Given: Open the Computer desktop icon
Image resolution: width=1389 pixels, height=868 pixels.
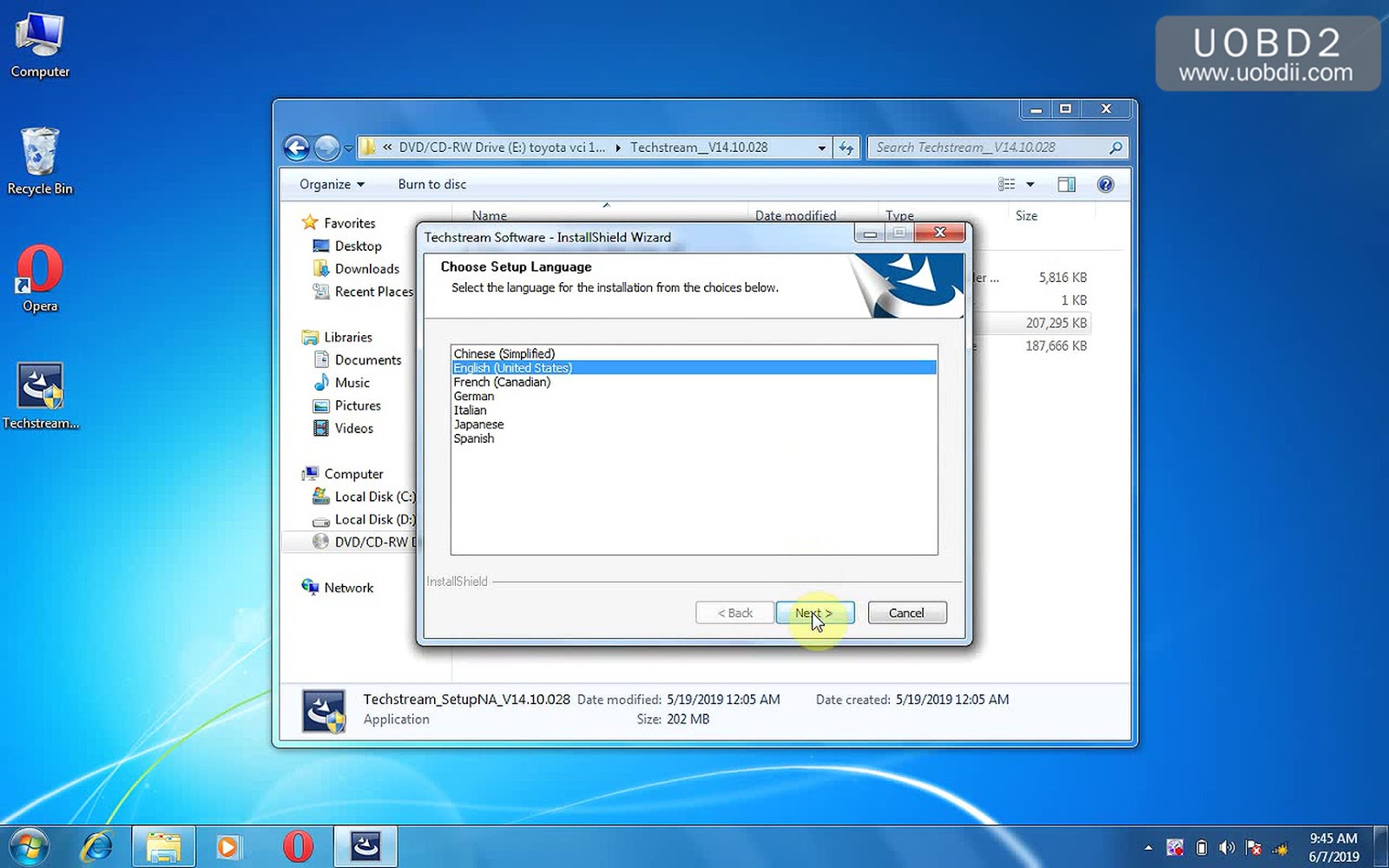Looking at the screenshot, I should coord(40,46).
